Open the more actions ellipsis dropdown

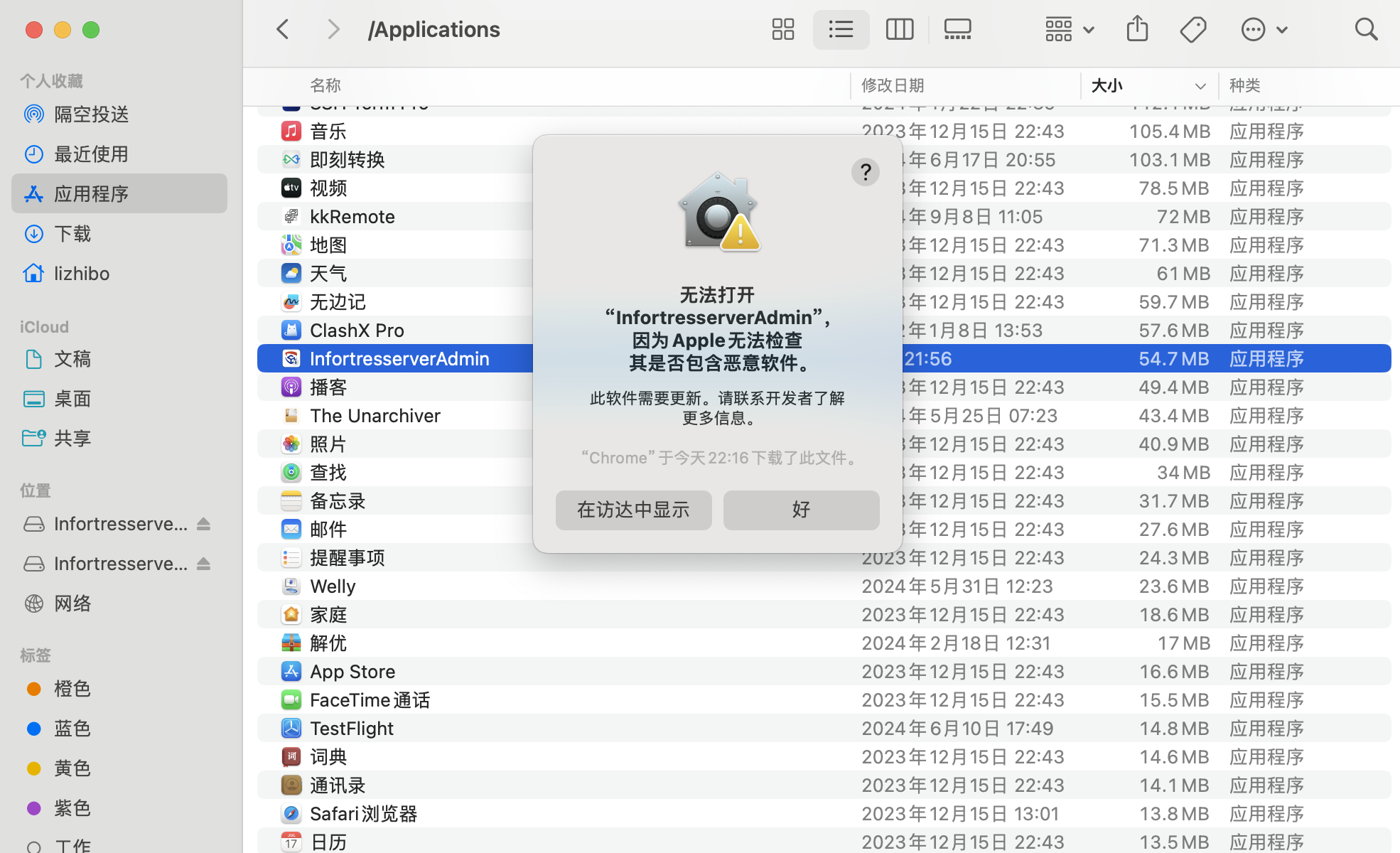tap(1264, 29)
